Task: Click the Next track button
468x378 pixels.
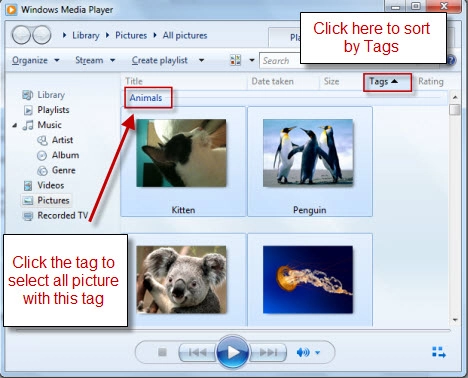Action: click(x=269, y=352)
